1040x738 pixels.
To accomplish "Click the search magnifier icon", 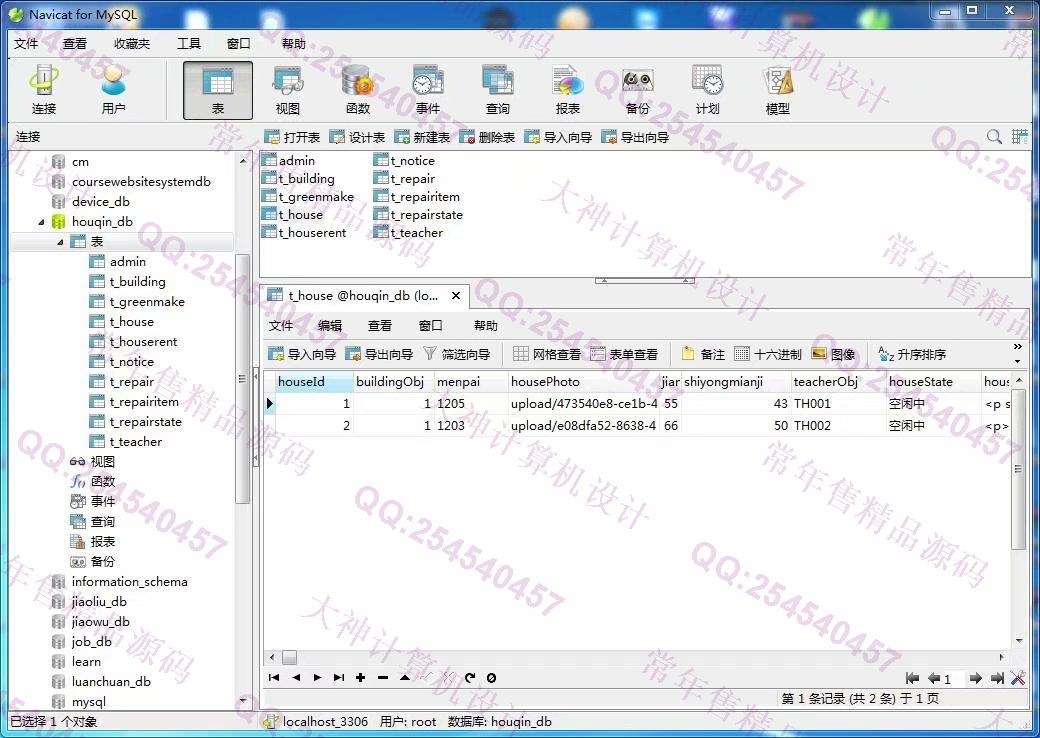I will [994, 137].
